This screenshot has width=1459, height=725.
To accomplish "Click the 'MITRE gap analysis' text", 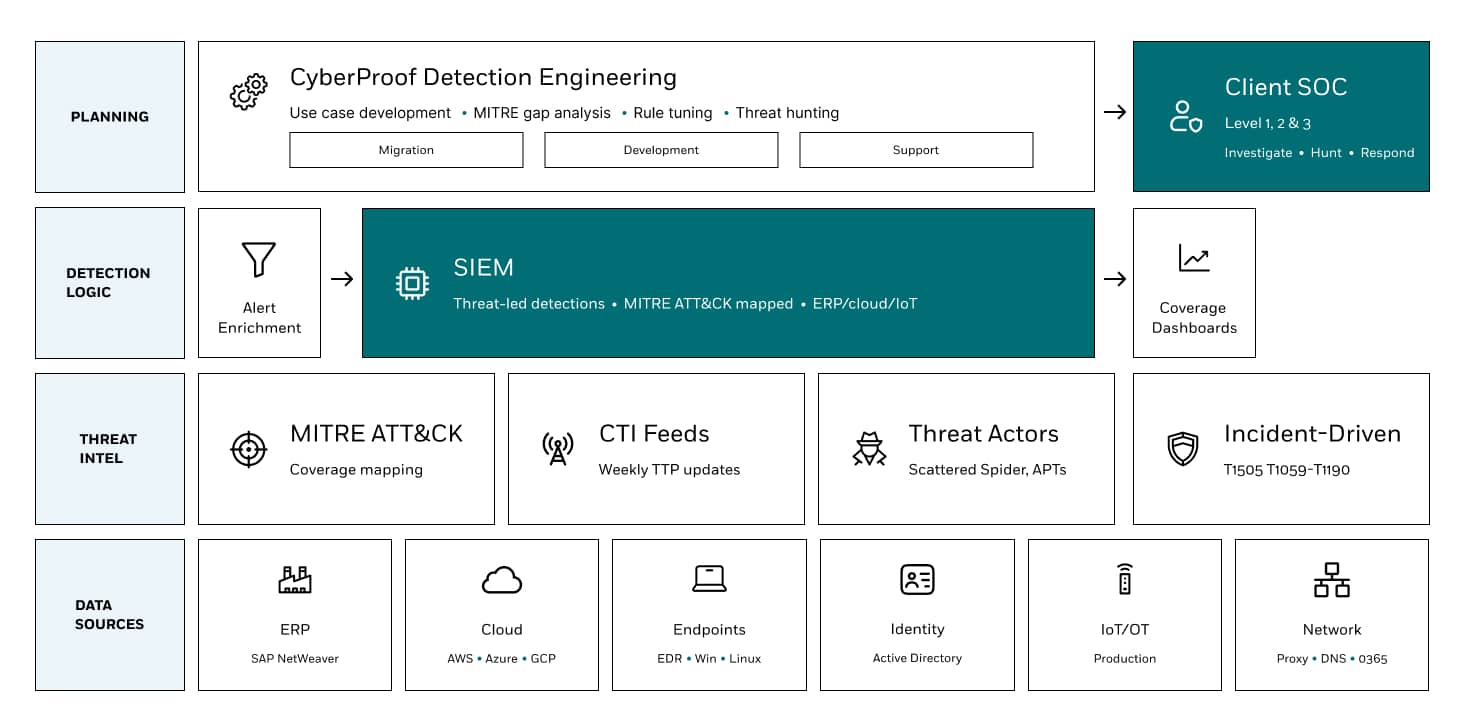I will 542,113.
